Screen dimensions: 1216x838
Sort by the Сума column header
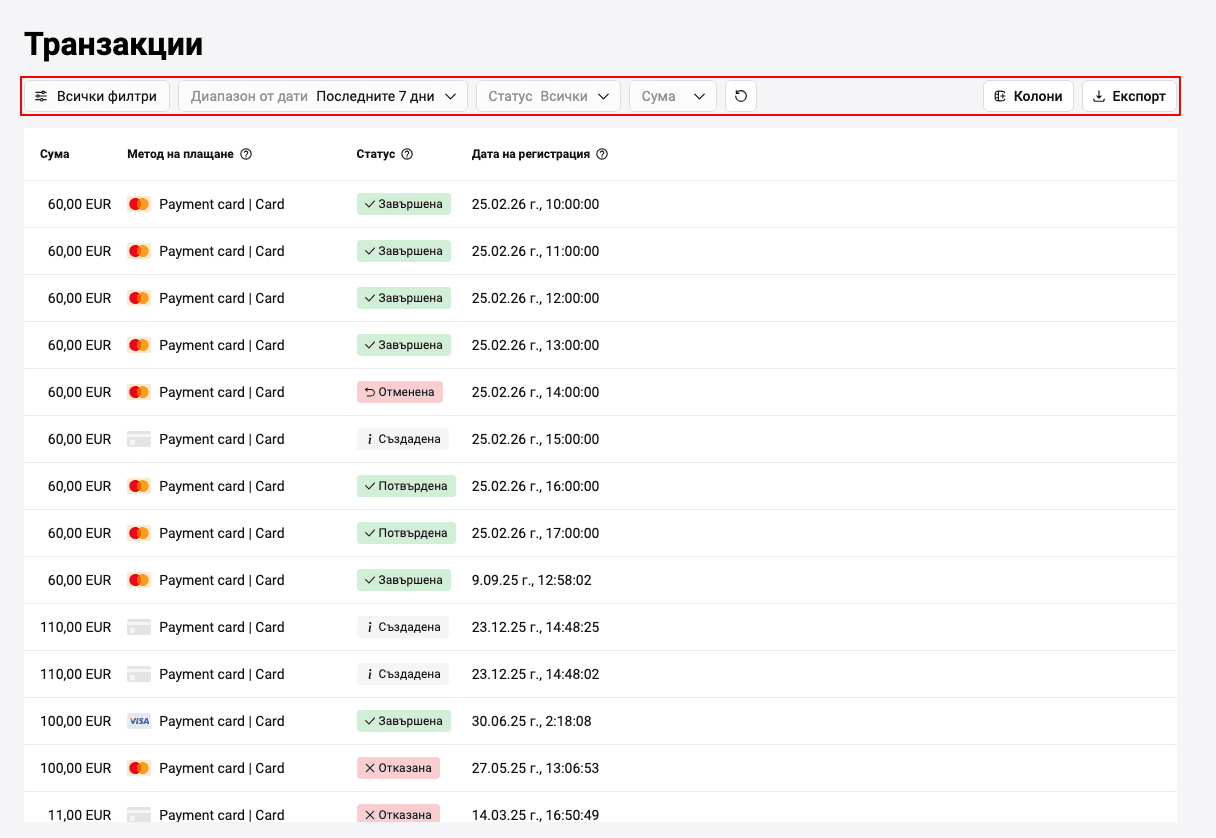(55, 155)
